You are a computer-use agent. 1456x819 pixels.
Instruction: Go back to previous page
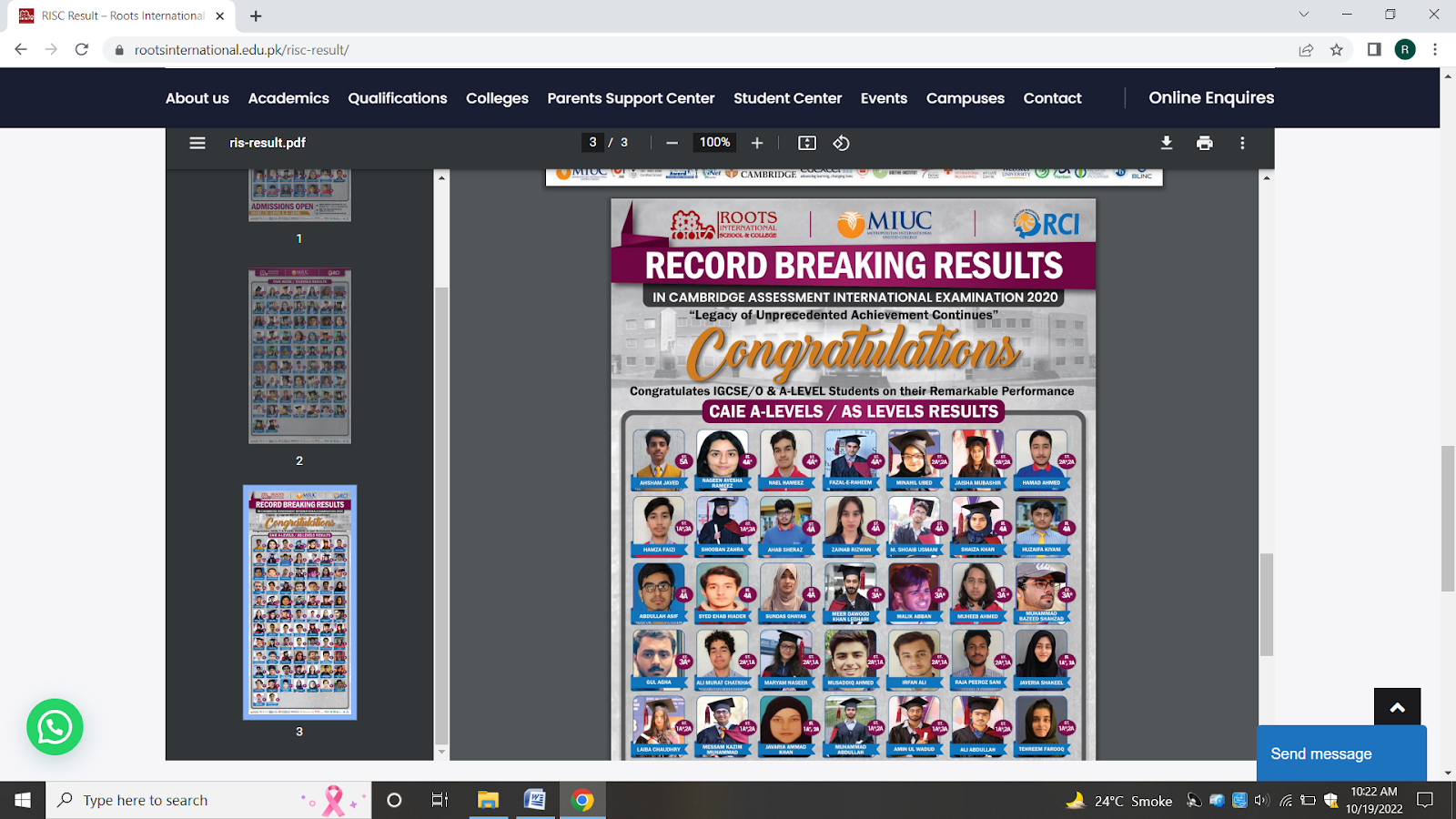(x=21, y=50)
